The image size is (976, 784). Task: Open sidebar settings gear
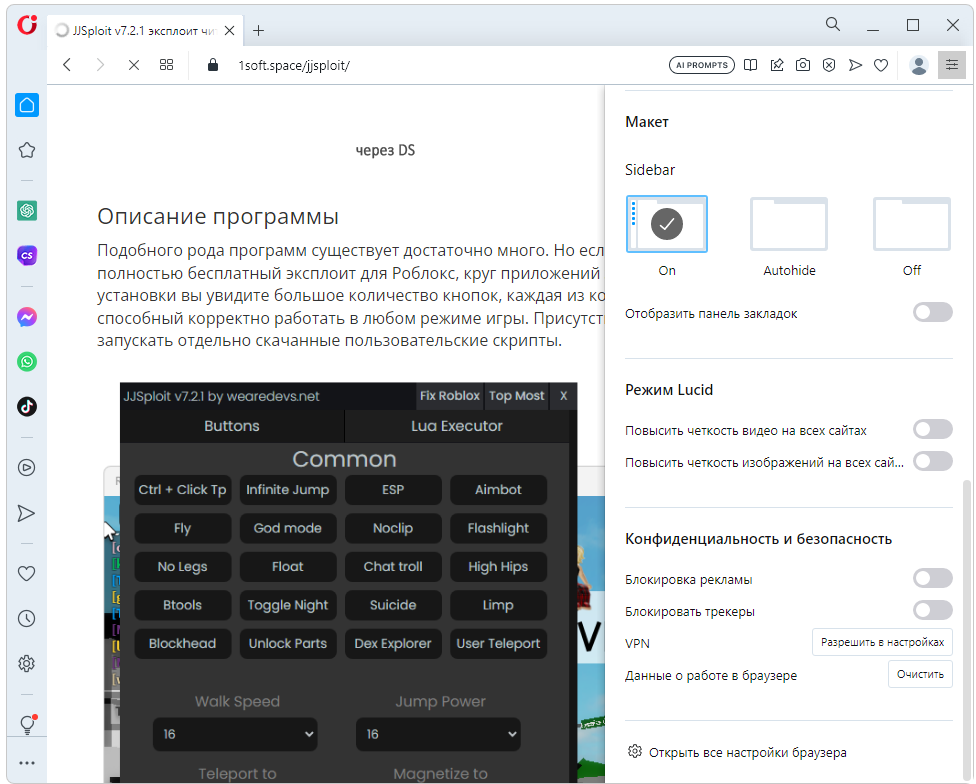click(27, 663)
